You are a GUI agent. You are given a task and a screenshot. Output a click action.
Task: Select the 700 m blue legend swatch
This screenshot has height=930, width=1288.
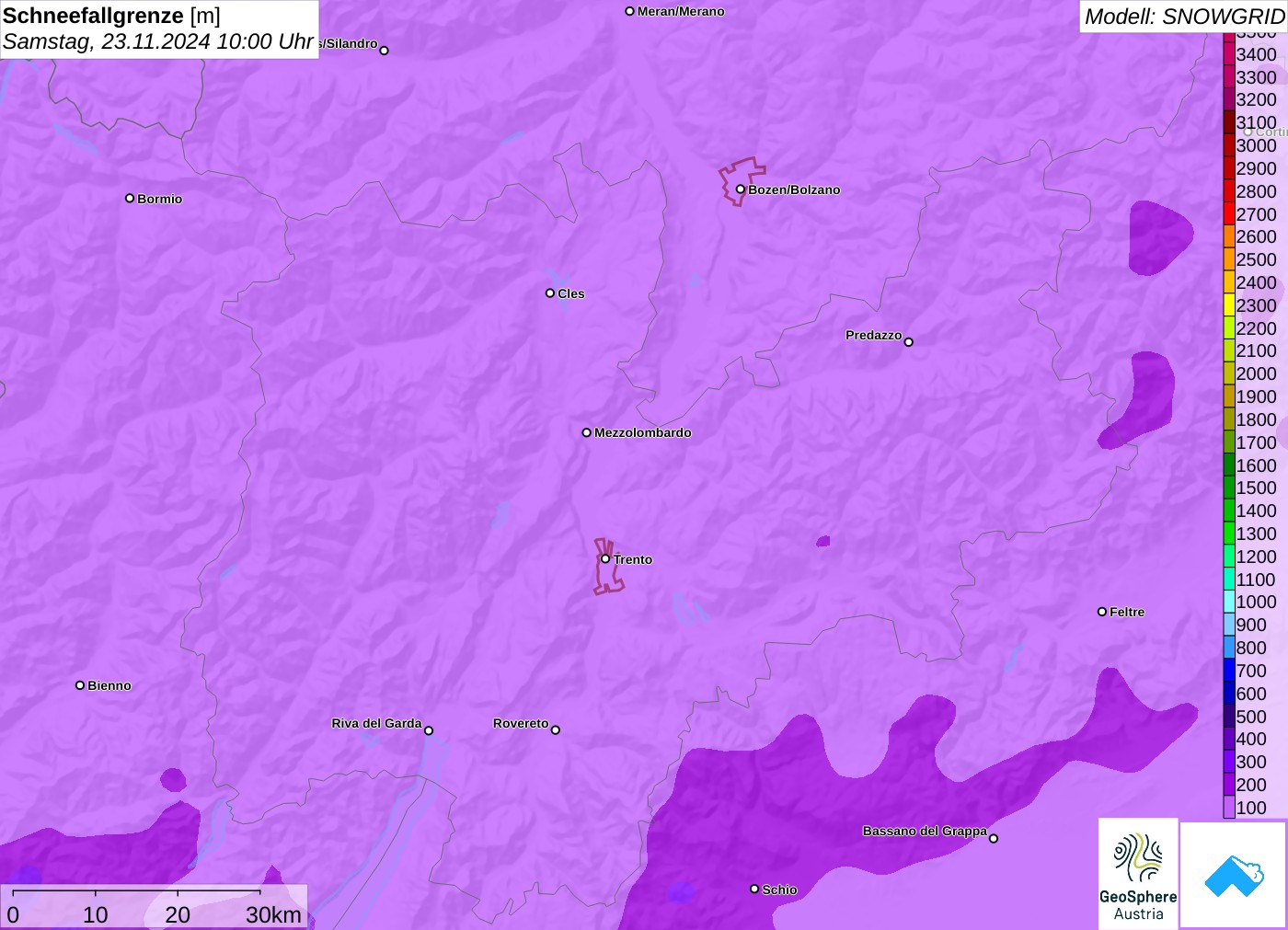tap(1229, 671)
